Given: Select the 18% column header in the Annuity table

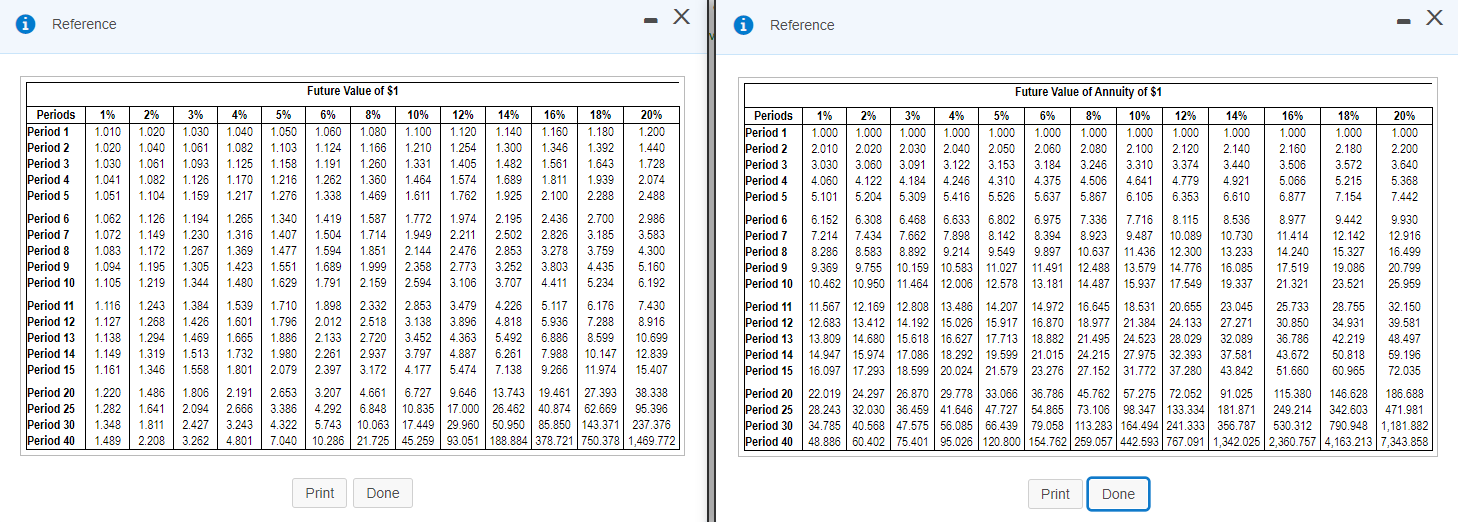Looking at the screenshot, I should (1349, 116).
